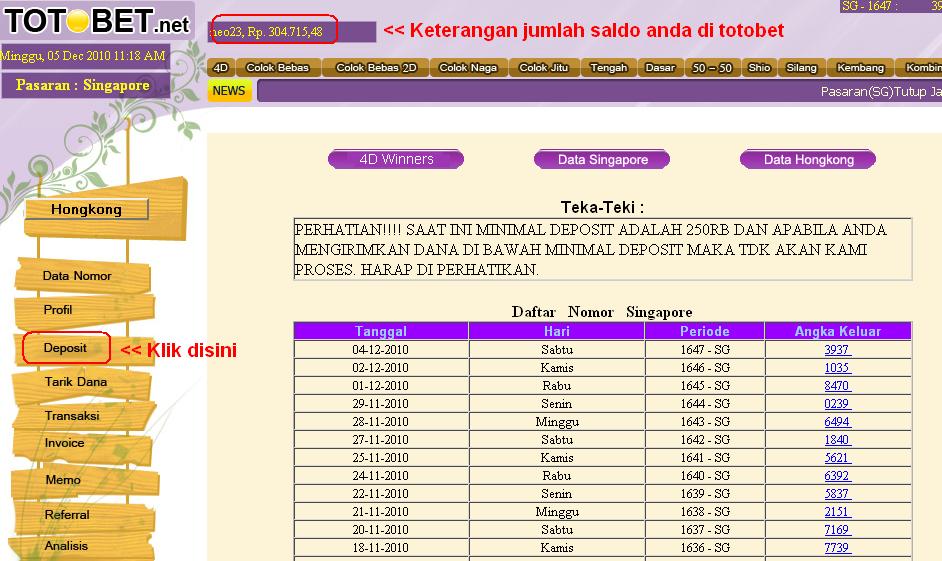
Task: Click the Angka Keluar column header
Action: pyautogui.click(x=838, y=331)
